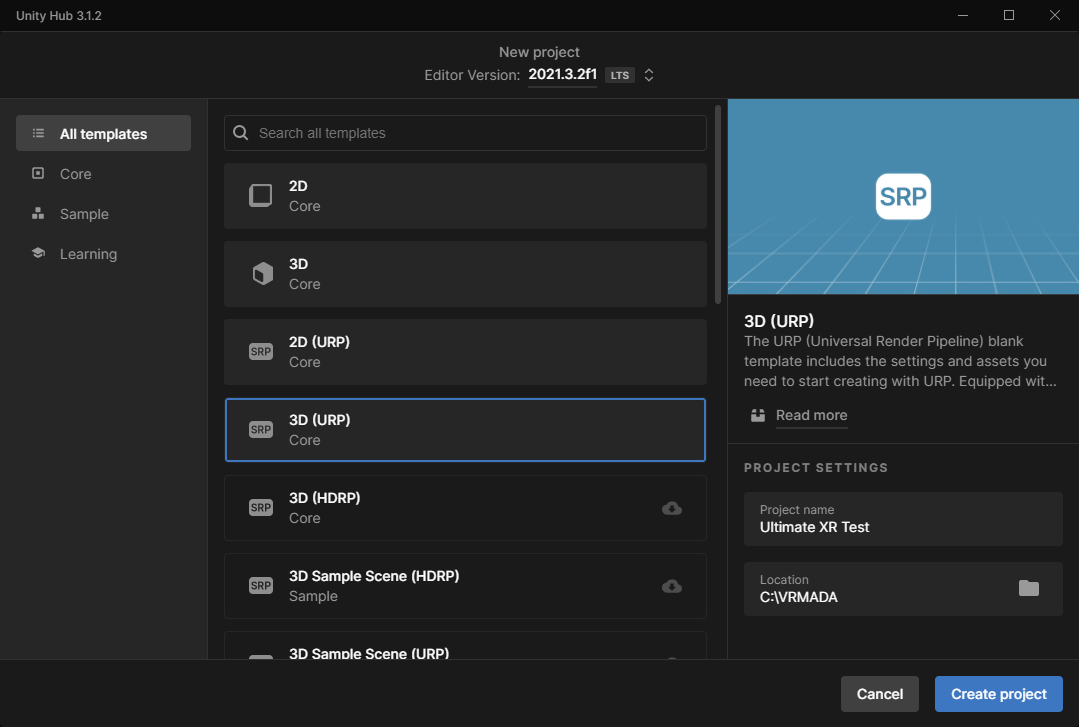The height and width of the screenshot is (727, 1079).
Task: Focus the Search all templates field
Action: pos(465,133)
